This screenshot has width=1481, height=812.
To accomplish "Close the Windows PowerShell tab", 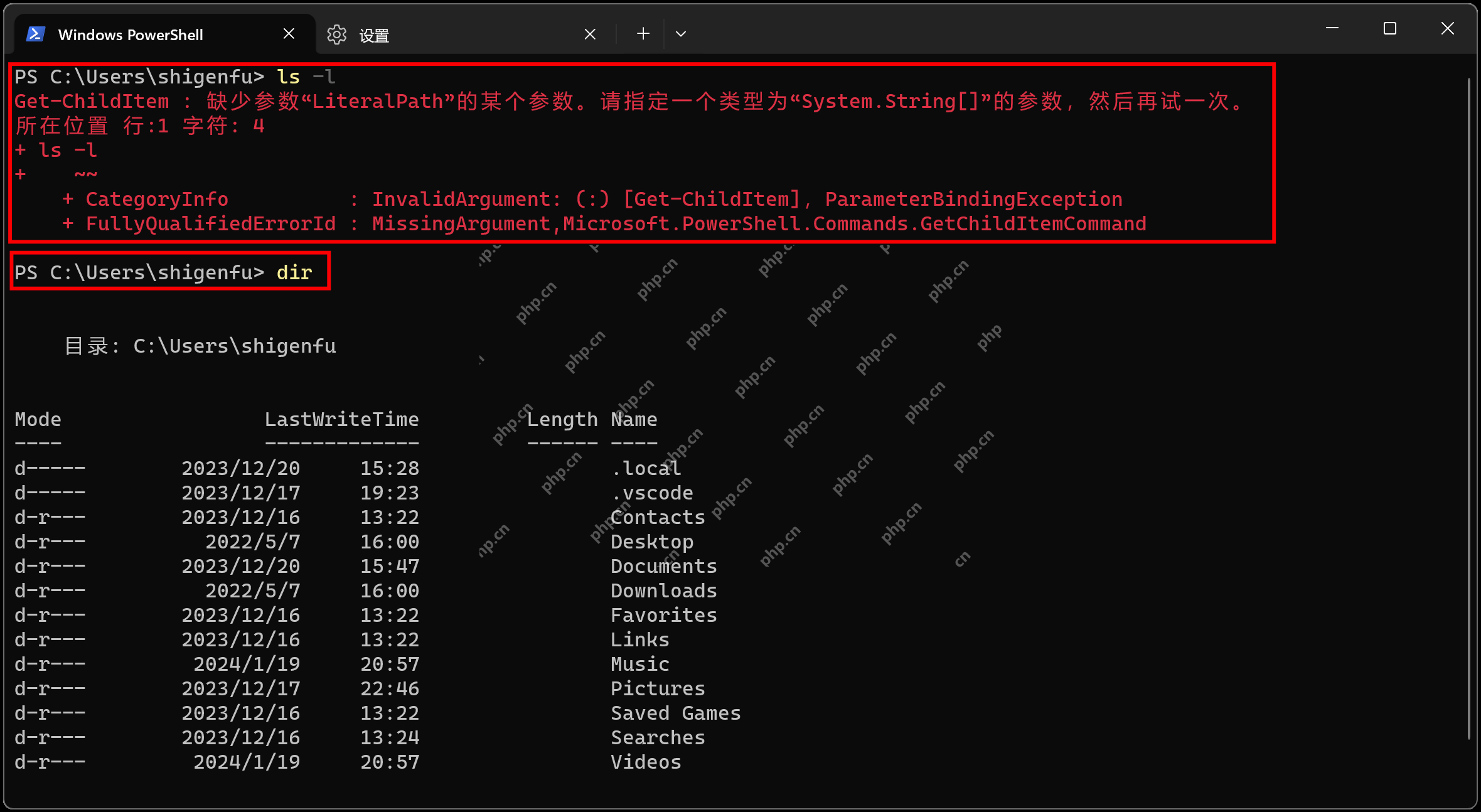I will coord(289,33).
